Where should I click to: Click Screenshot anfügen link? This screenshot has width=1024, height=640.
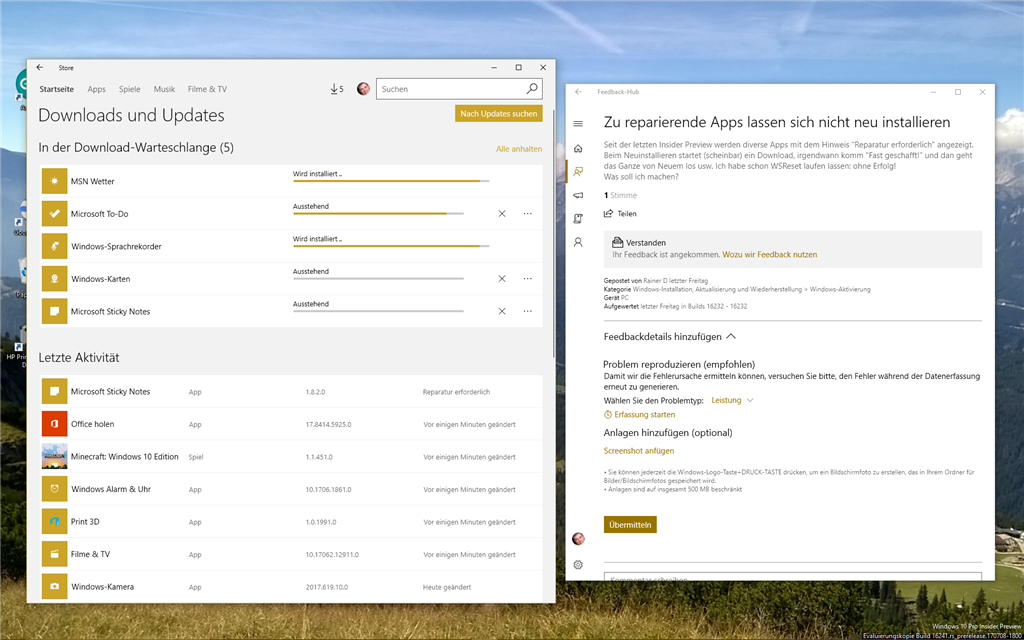pos(639,451)
